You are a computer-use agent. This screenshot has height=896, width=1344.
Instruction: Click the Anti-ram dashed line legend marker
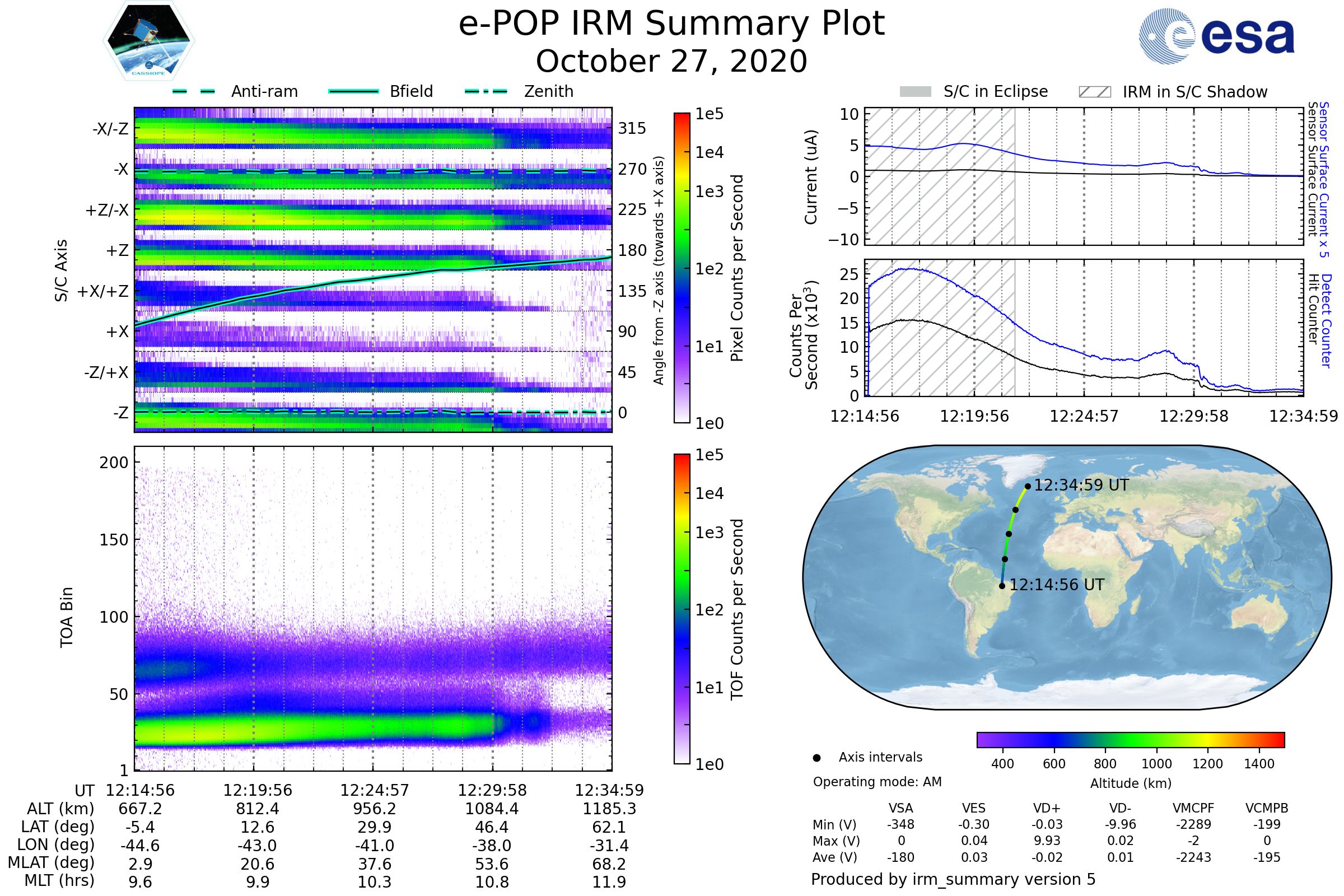click(x=194, y=91)
